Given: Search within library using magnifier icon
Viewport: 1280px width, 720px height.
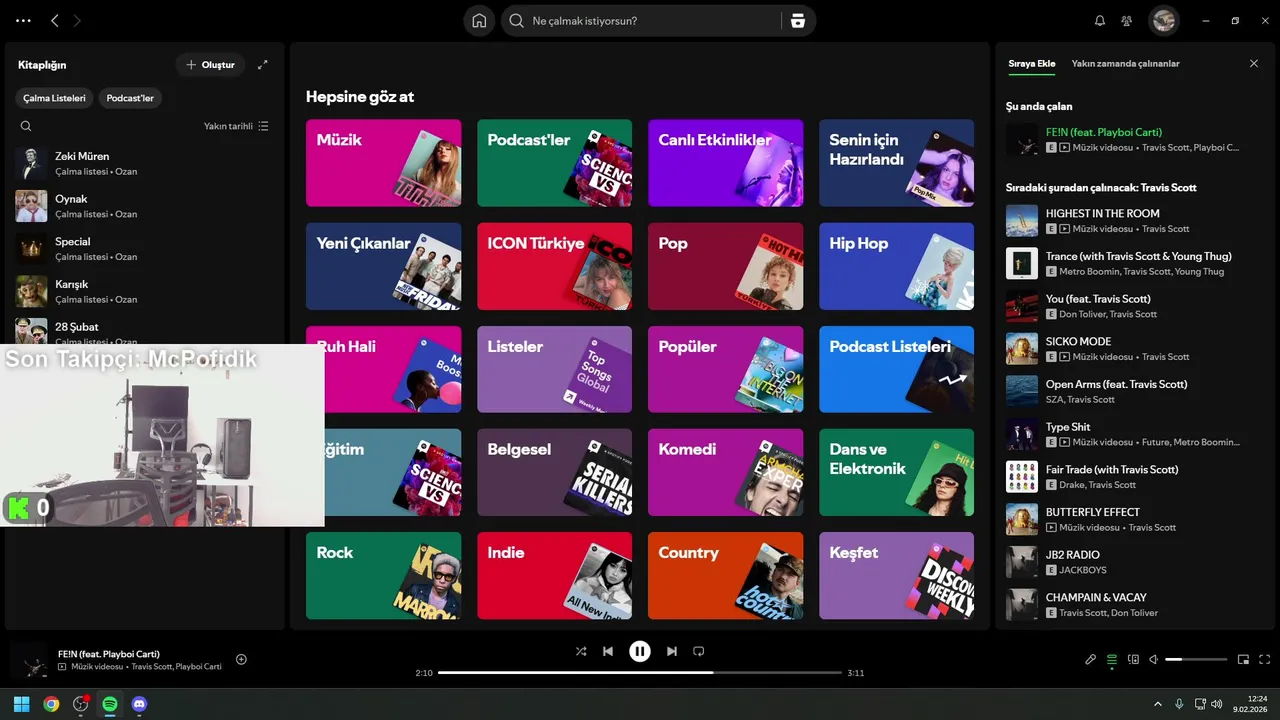Looking at the screenshot, I should [26, 126].
